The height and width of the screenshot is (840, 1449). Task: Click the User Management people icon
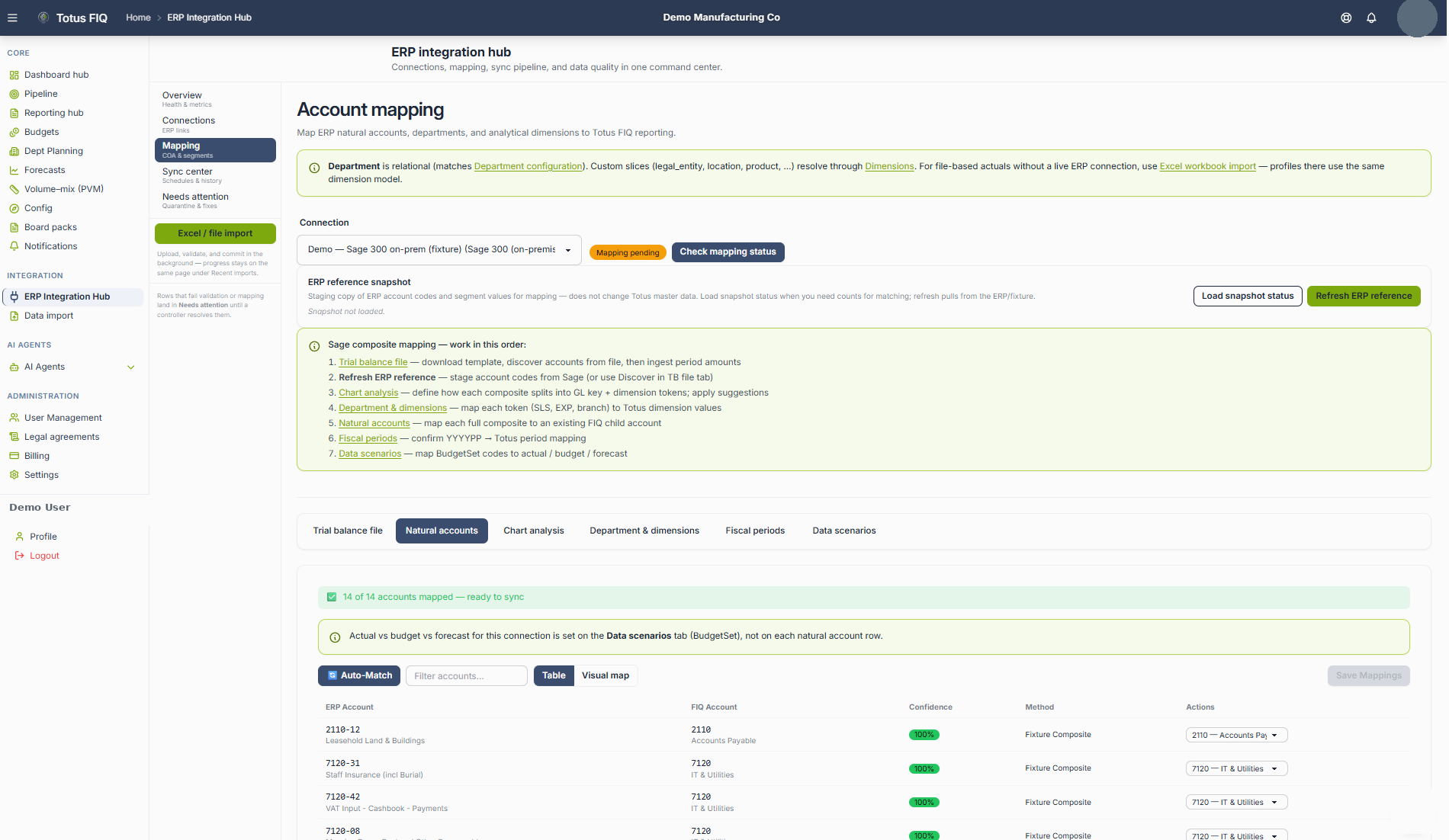[x=14, y=418]
